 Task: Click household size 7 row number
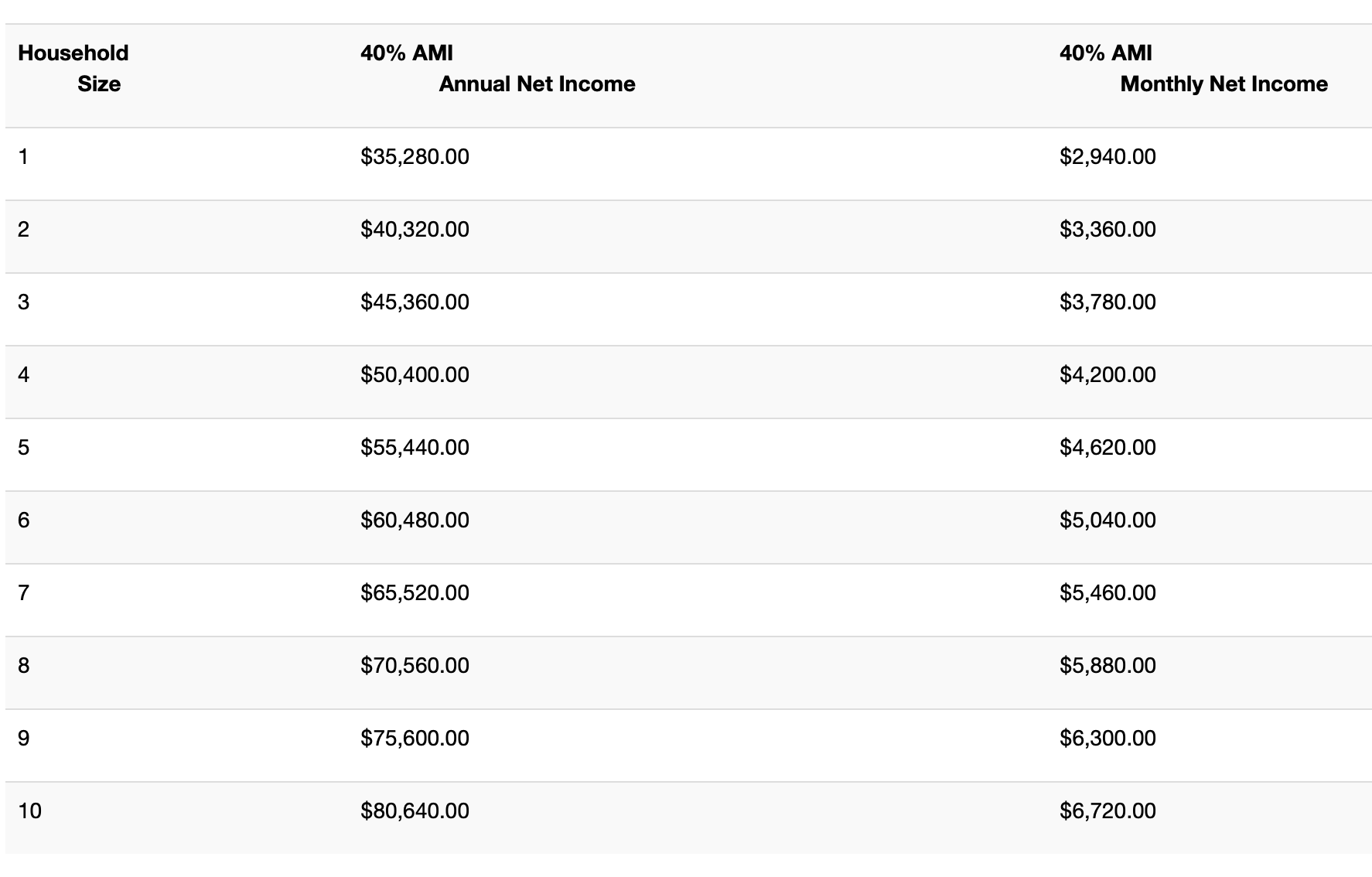click(24, 593)
